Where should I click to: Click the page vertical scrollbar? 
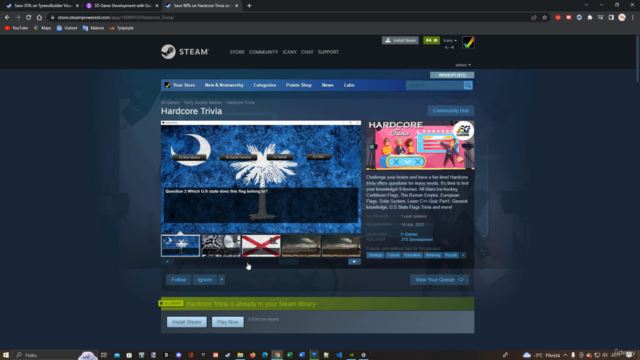coord(638,59)
